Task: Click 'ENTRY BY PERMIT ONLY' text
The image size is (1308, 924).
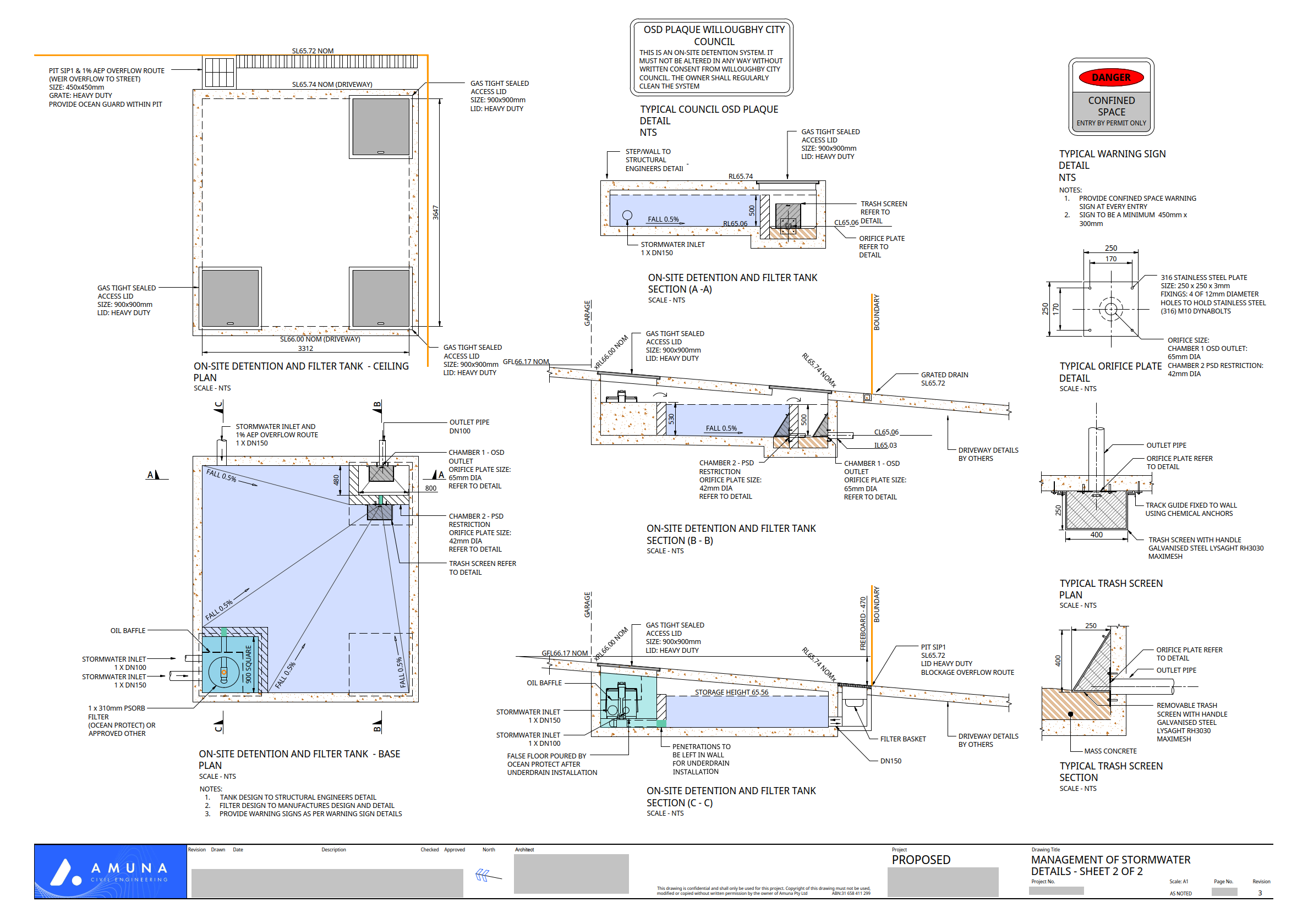Action: 1111,123
